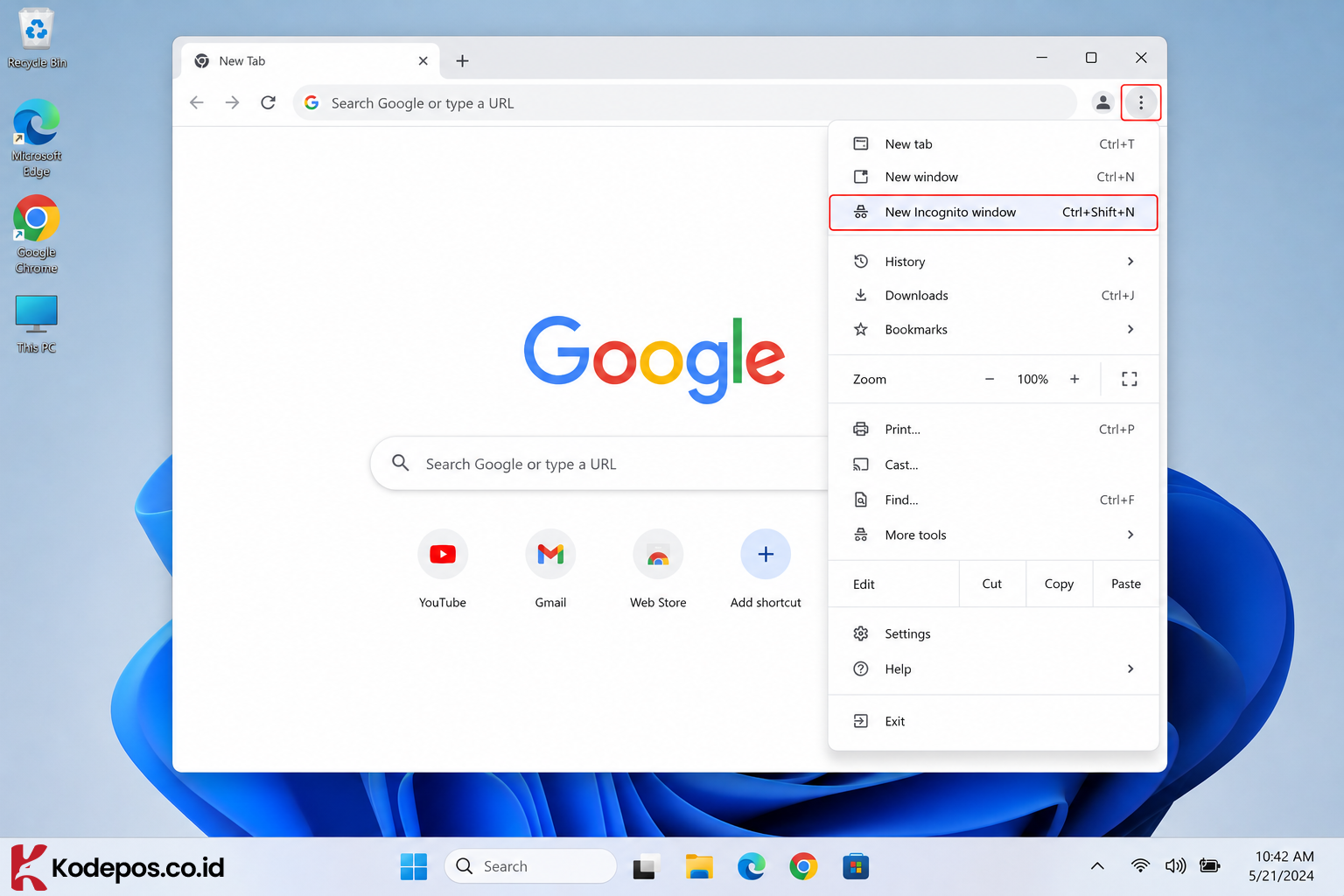The width and height of the screenshot is (1344, 896).
Task: Open New Incognito window
Action: coord(993,212)
